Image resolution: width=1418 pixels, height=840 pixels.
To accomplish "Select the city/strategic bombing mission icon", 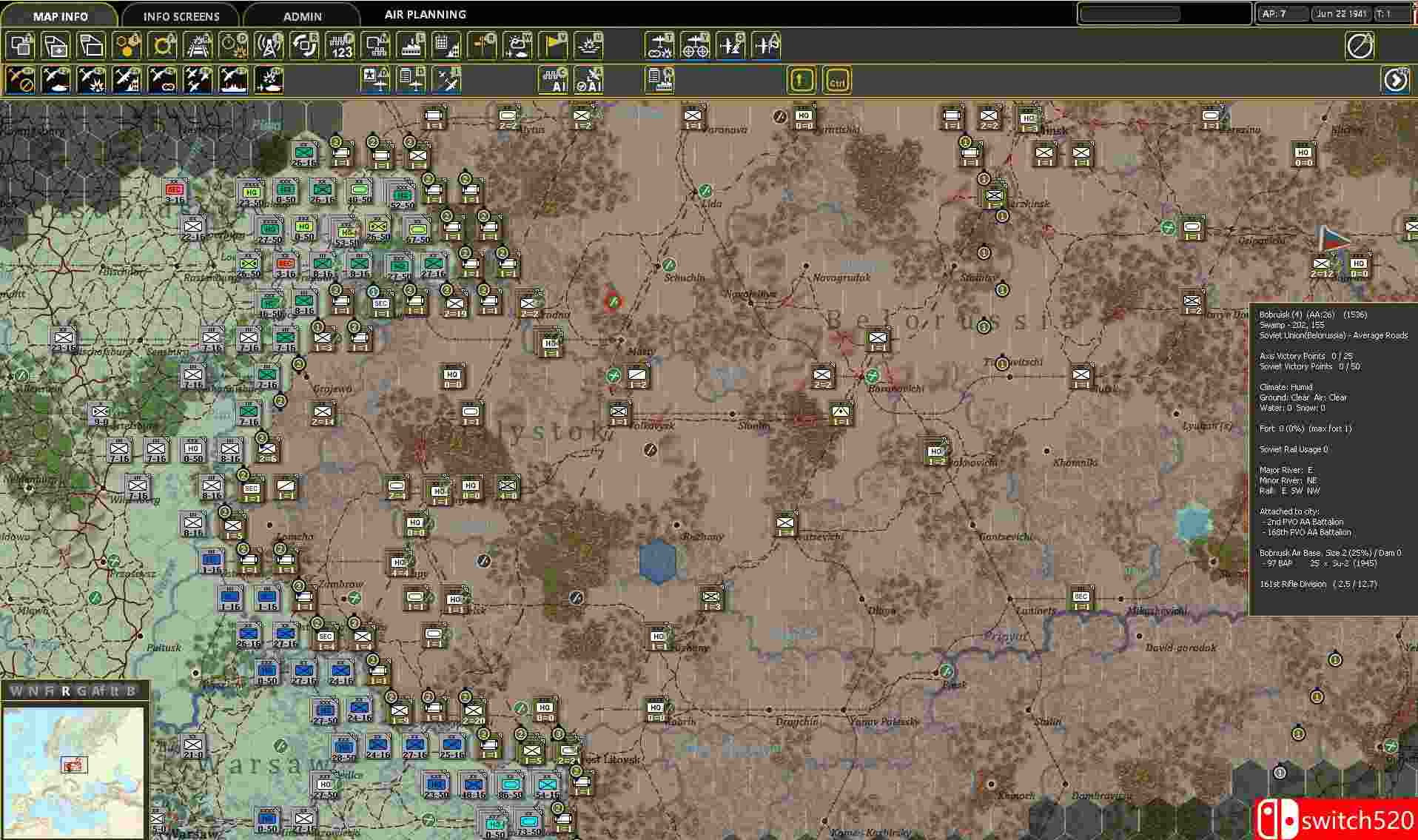I will click(127, 80).
